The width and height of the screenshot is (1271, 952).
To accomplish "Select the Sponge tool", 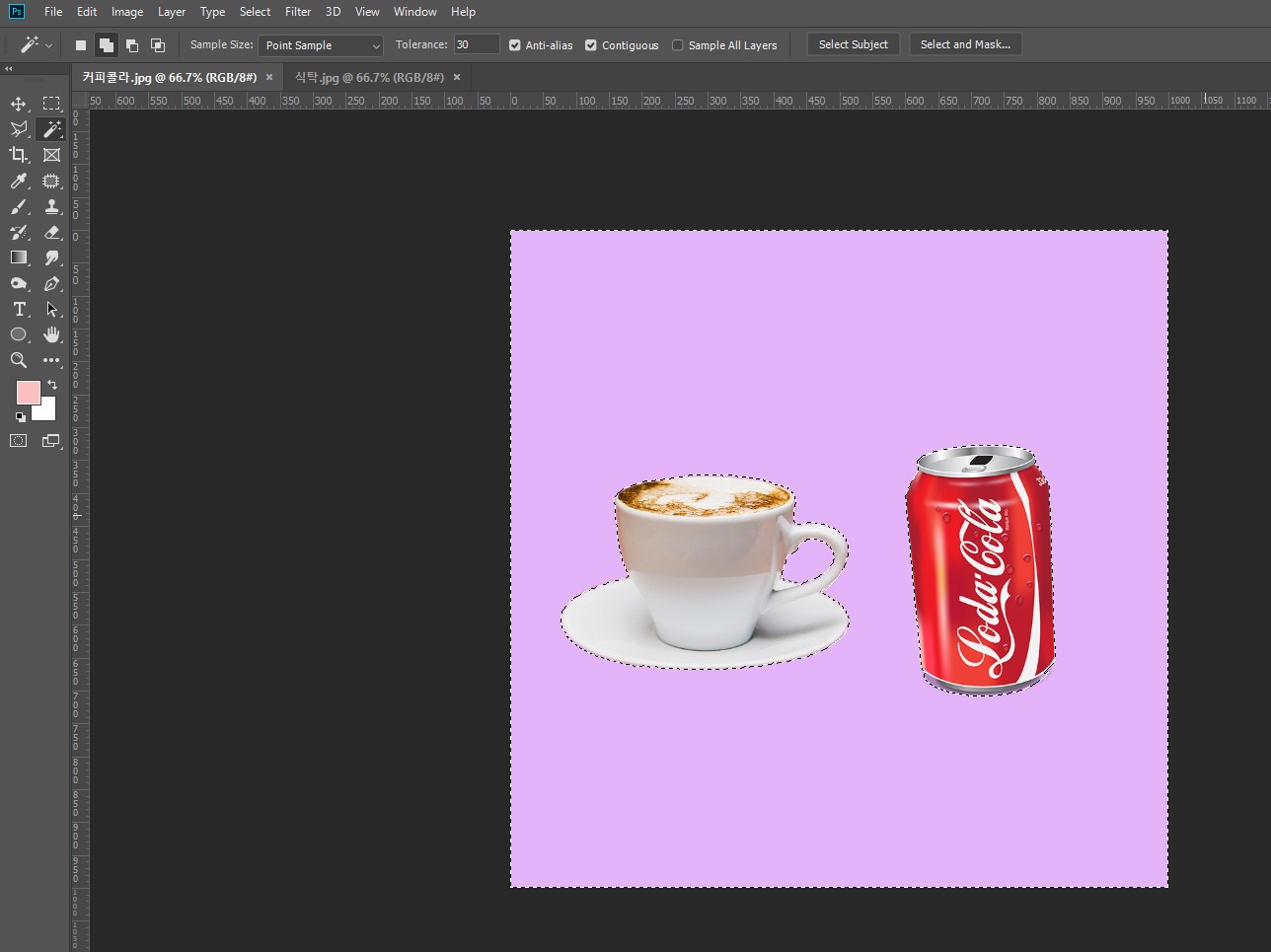I will (19, 283).
